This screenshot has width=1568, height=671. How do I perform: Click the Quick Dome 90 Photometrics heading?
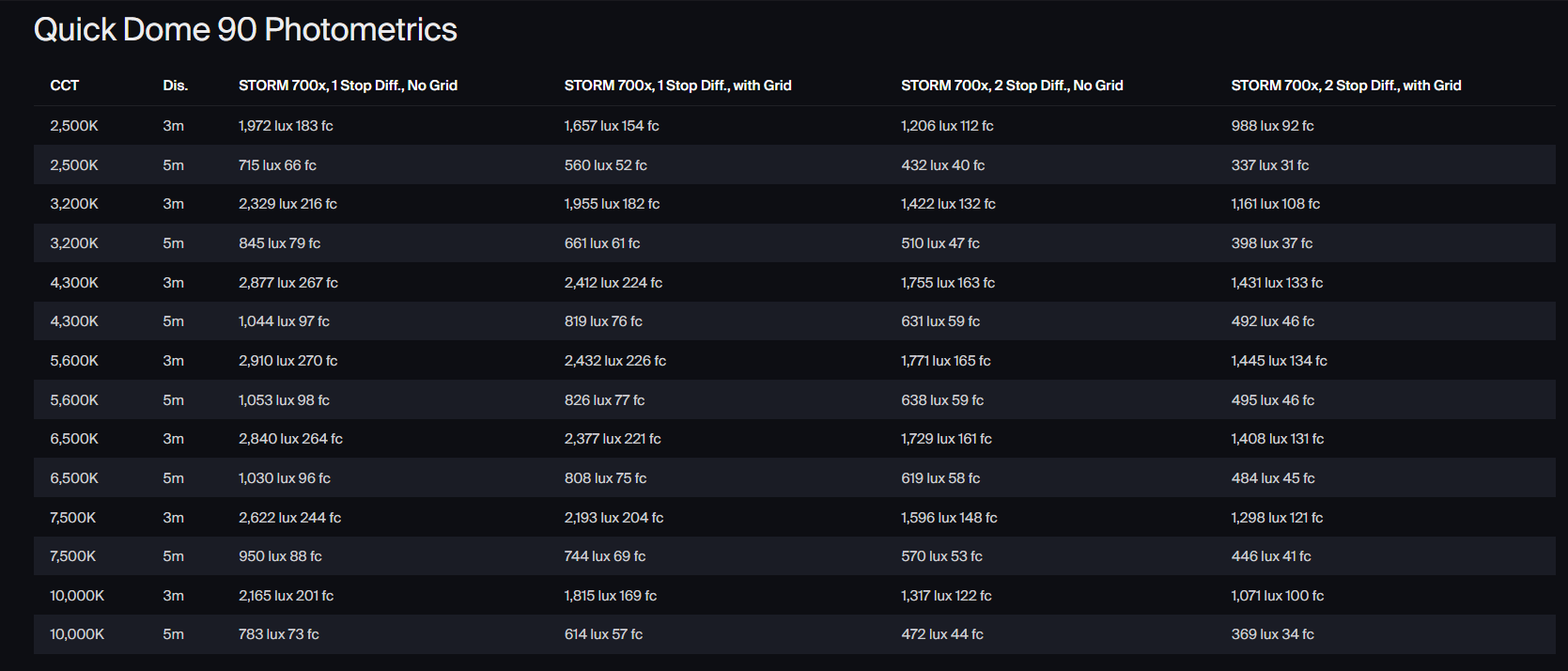pyautogui.click(x=245, y=30)
